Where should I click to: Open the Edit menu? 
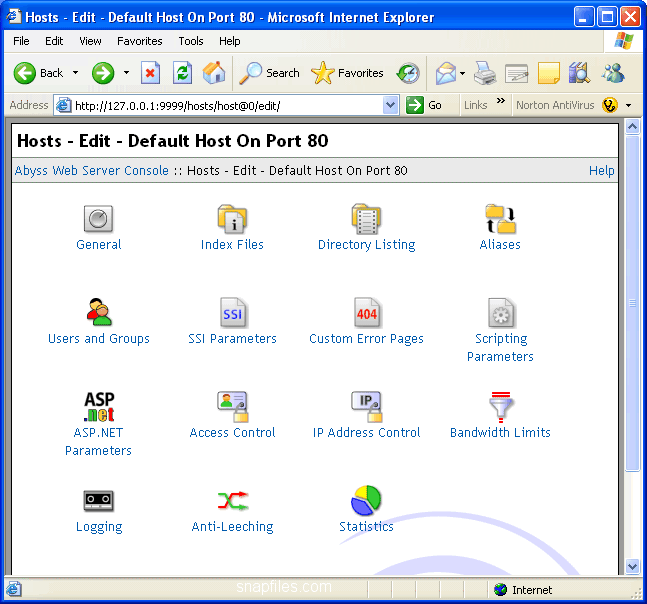[x=54, y=41]
